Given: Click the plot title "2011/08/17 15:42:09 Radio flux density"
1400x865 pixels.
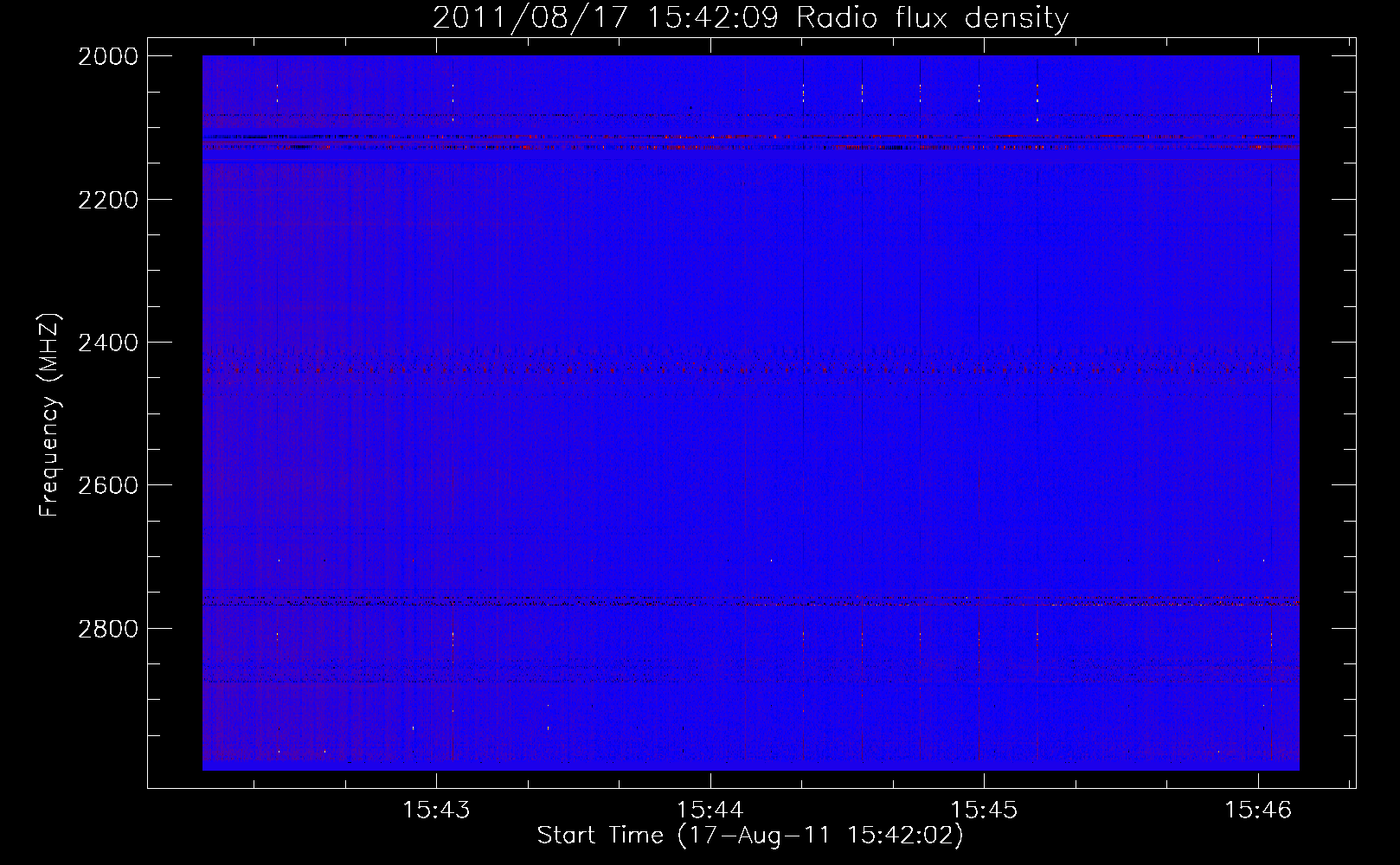Looking at the screenshot, I should pos(750,17).
